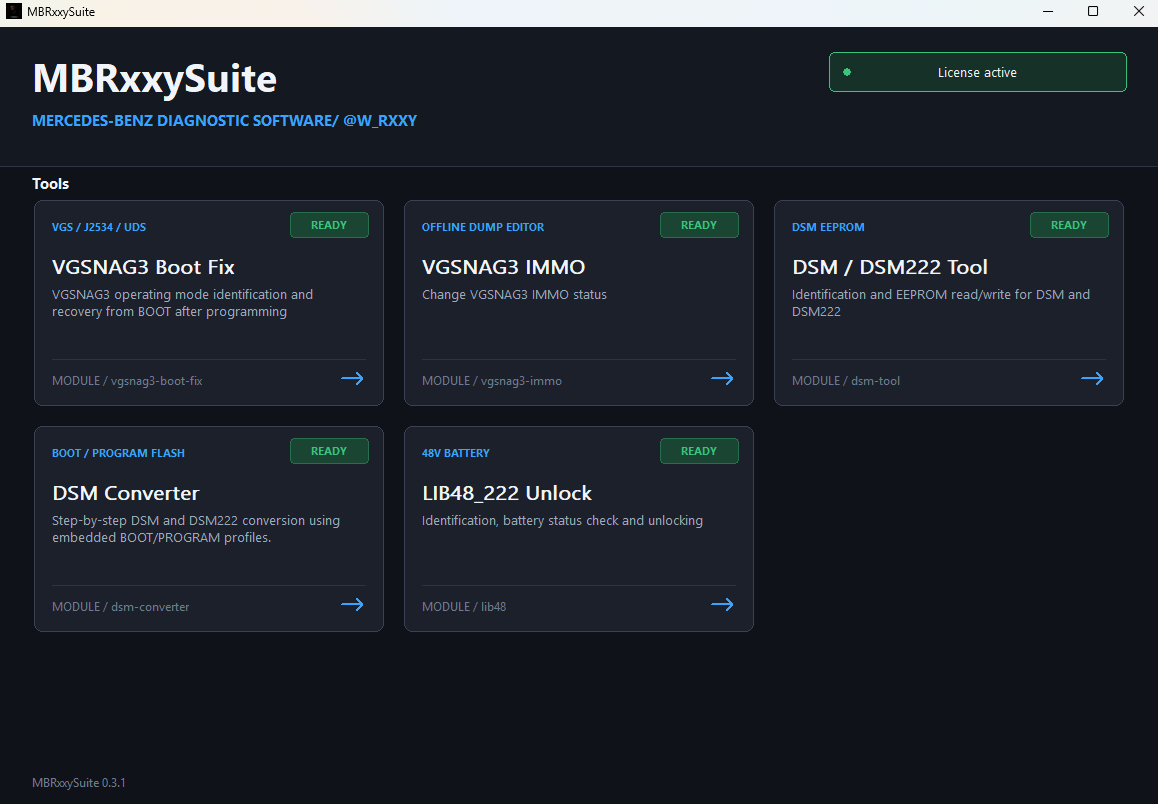Viewport: 1158px width, 804px height.
Task: Maximize the MBRxxySuite window
Action: (1093, 11)
